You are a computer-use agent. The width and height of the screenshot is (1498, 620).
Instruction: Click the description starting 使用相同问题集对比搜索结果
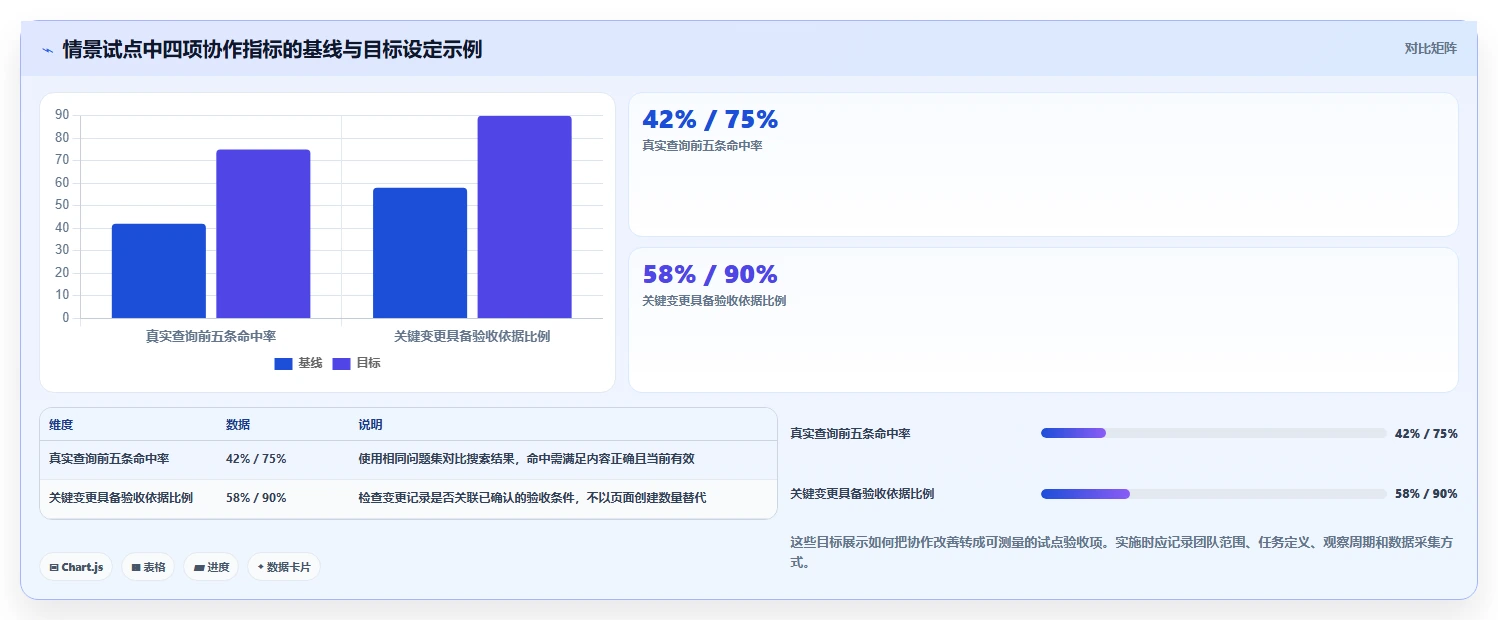[x=526, y=459]
